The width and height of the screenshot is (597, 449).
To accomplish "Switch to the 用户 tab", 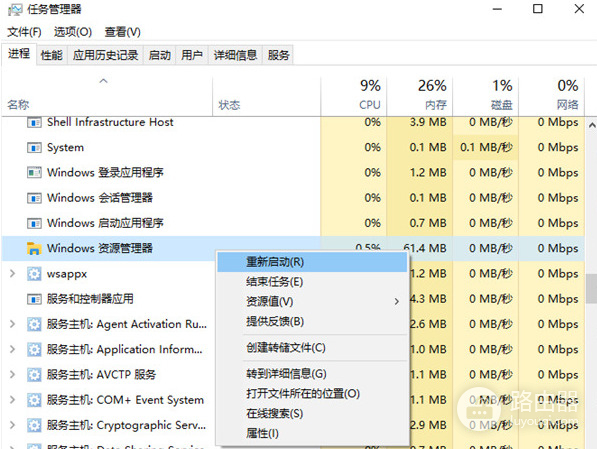I will (192, 55).
